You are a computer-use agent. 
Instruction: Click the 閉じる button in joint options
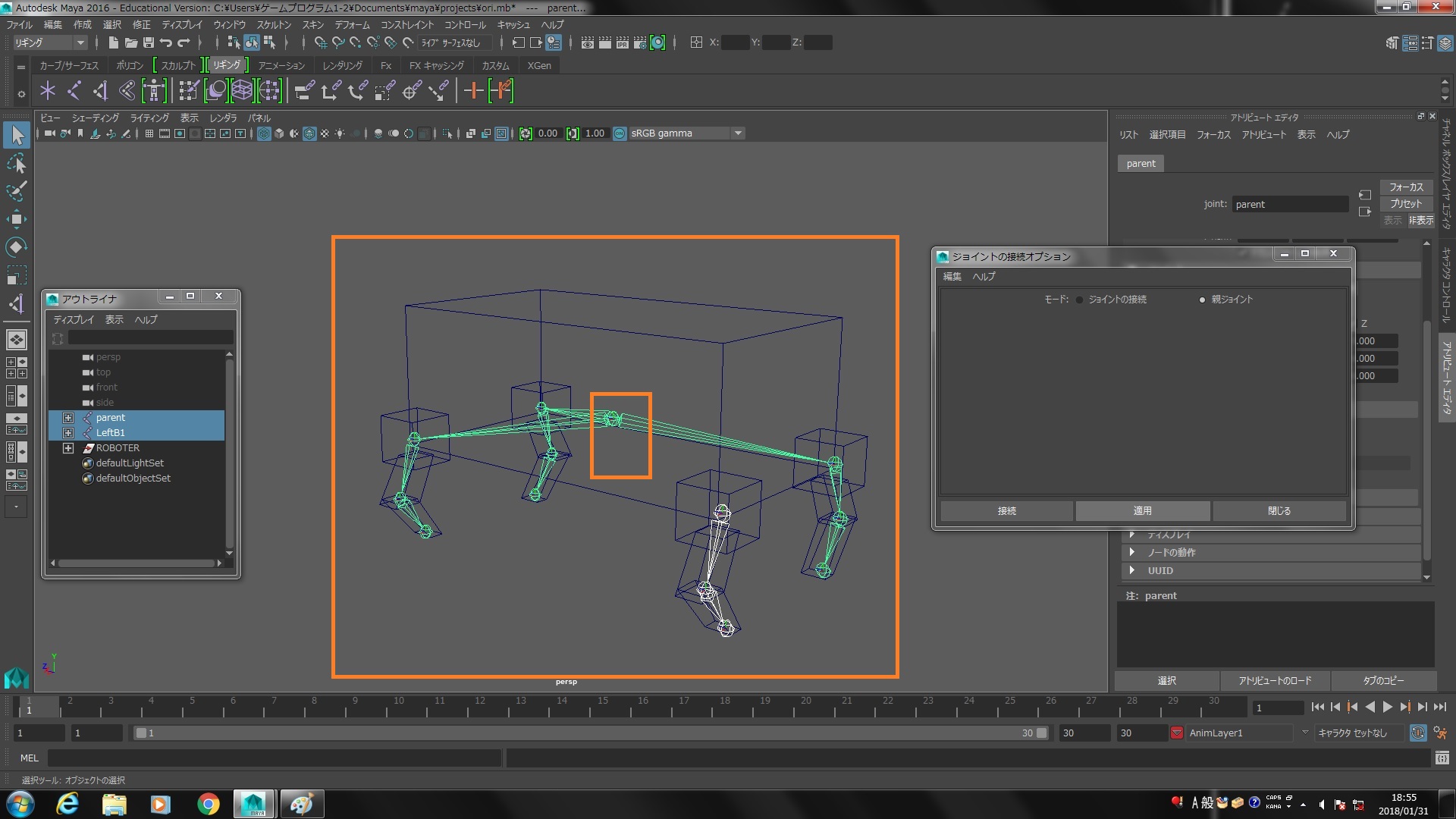point(1279,511)
